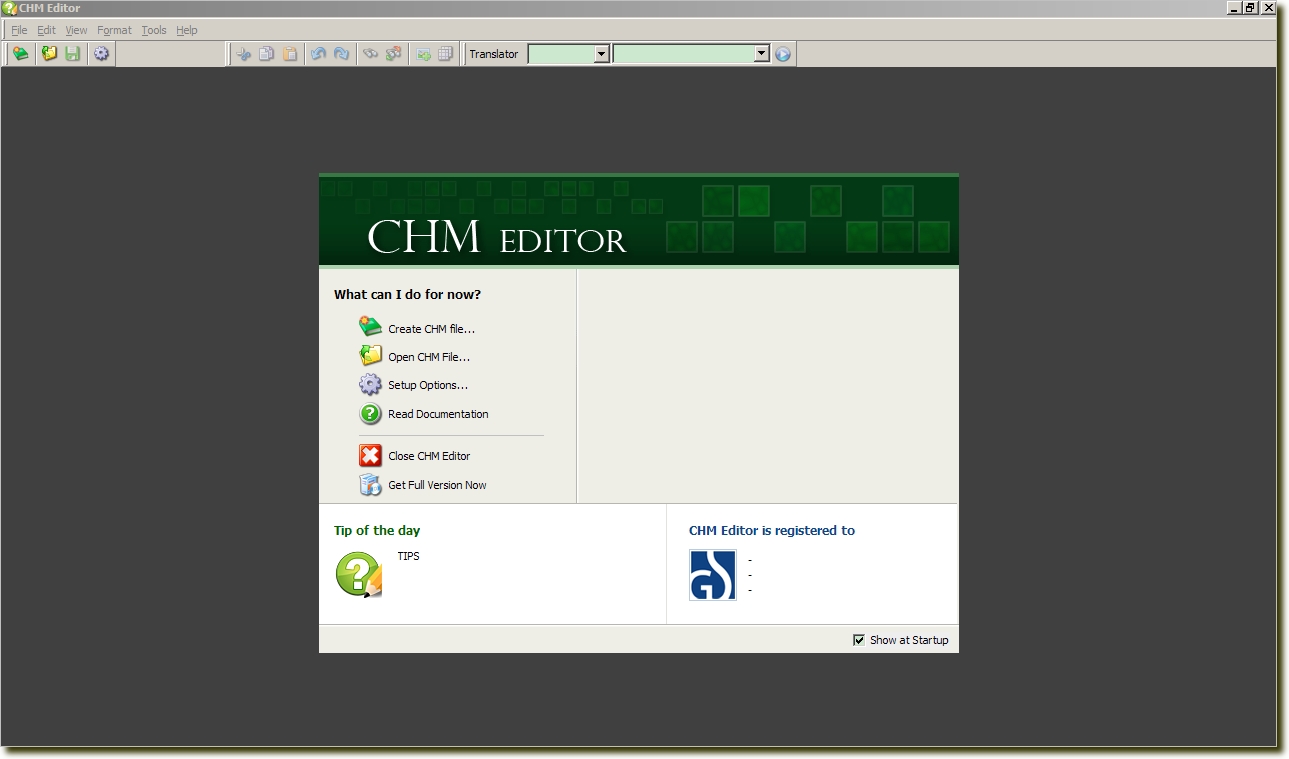Screen dimensions: 1289x759
Task: Select the Close CHM Editor link text
Action: [x=429, y=456]
